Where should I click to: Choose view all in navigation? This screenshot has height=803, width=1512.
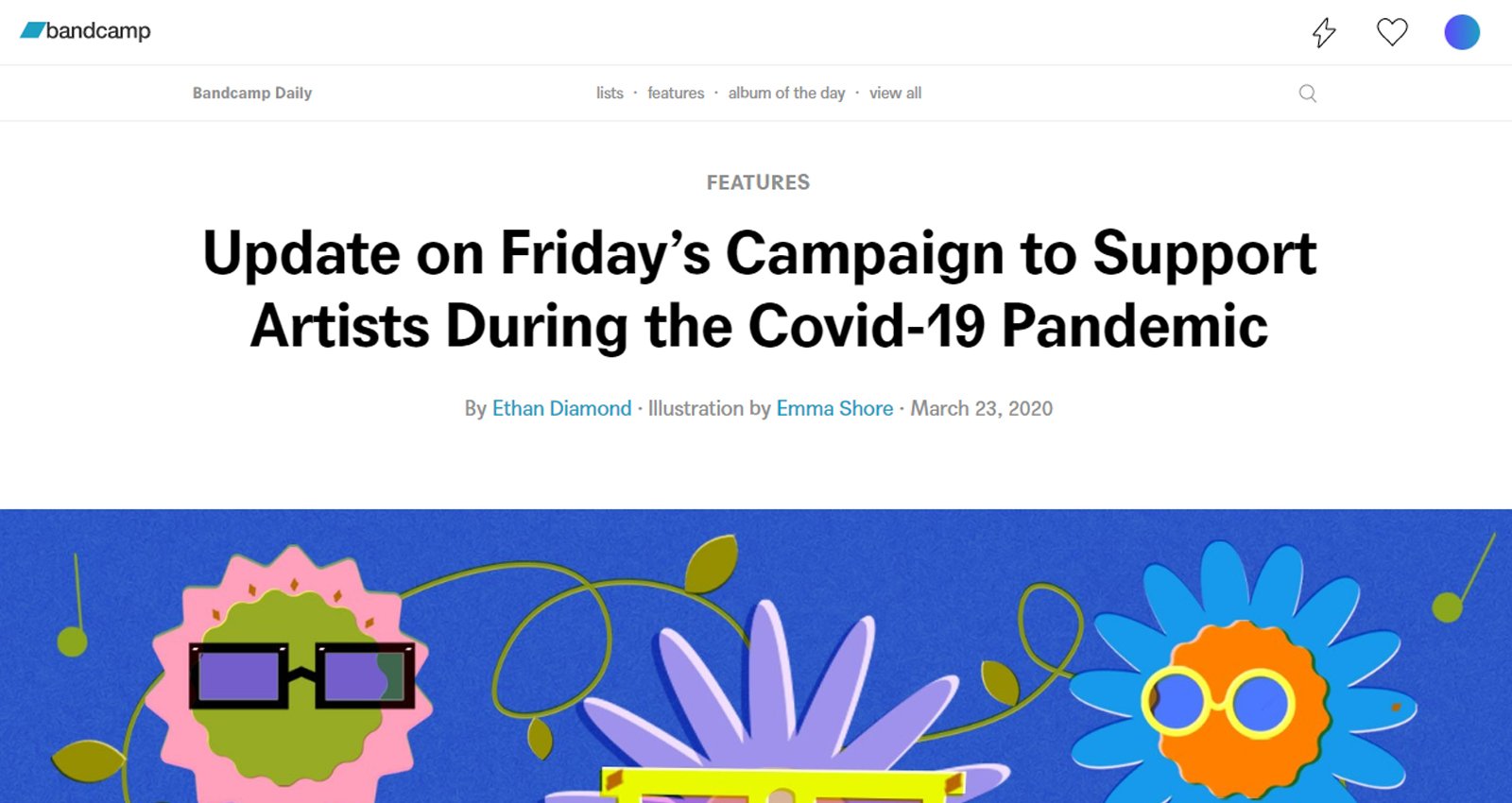coord(895,93)
